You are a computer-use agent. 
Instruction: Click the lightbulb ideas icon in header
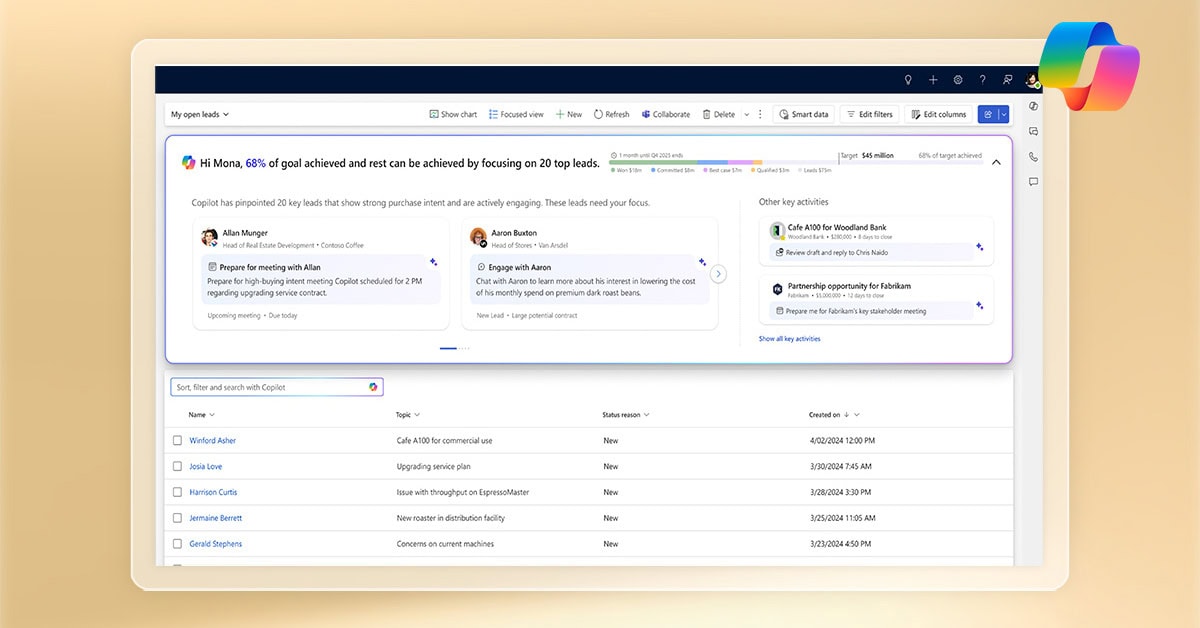(x=908, y=80)
